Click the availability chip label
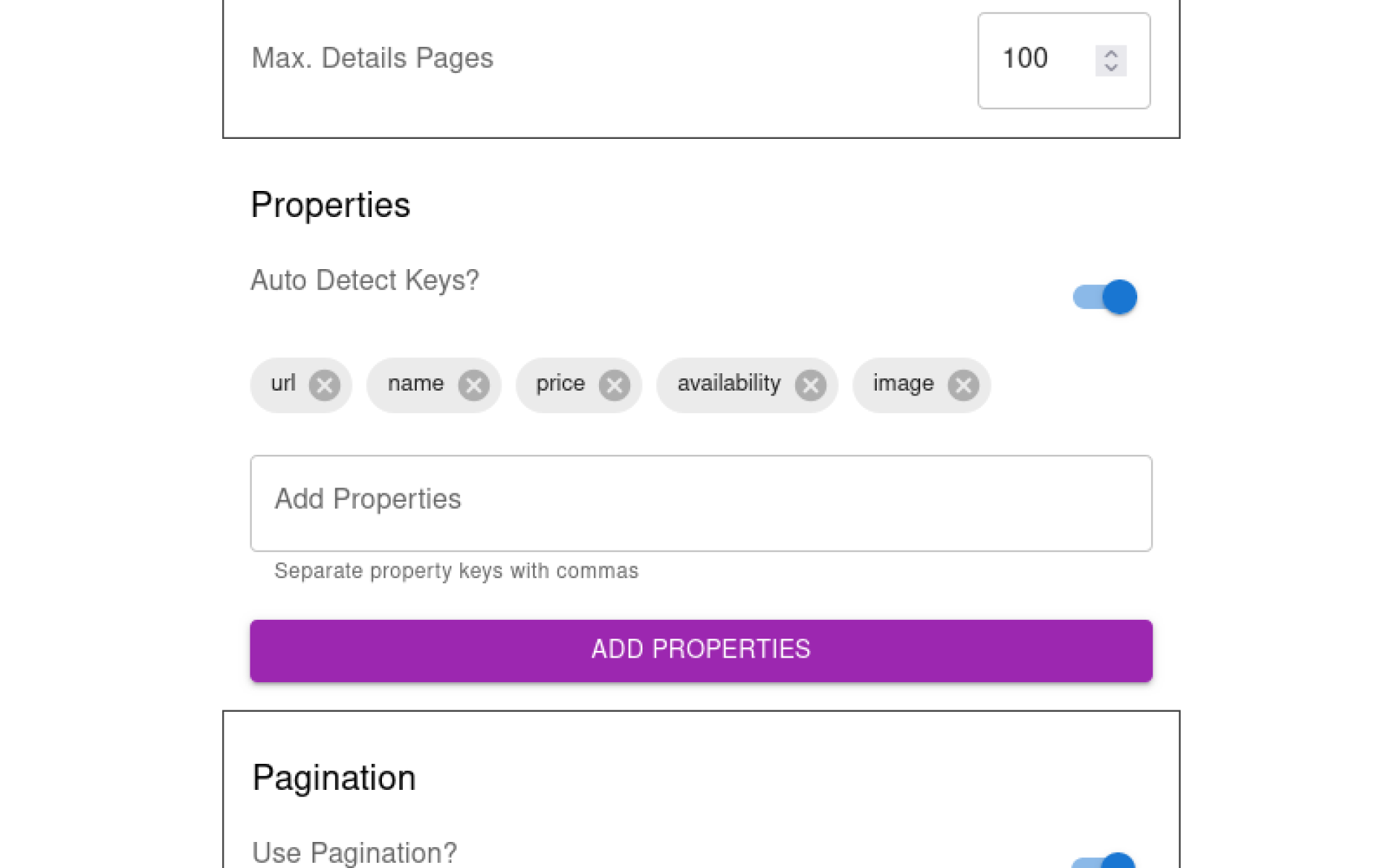Viewport: 1389px width, 868px height. (x=729, y=383)
